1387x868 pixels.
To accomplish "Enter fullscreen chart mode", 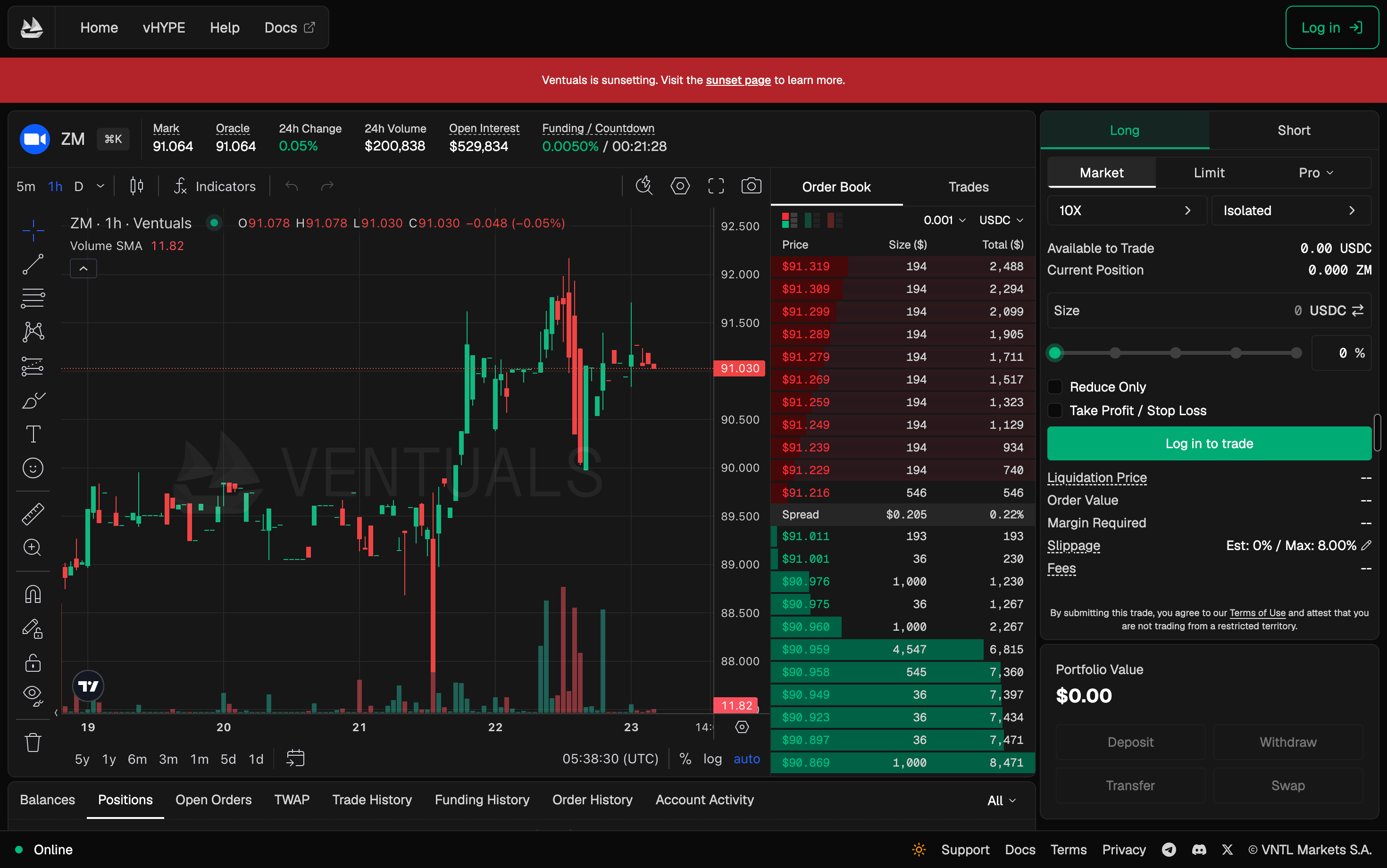I will pos(716,186).
